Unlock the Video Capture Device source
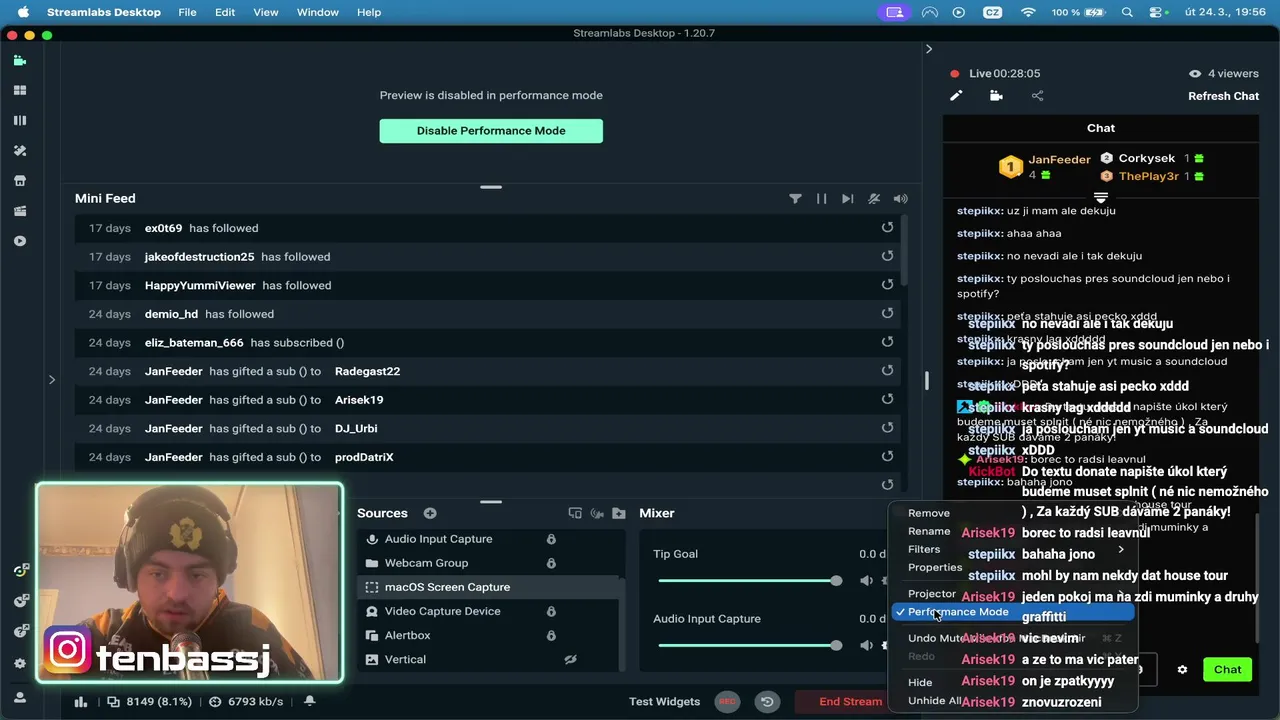The width and height of the screenshot is (1280, 720). pos(551,611)
